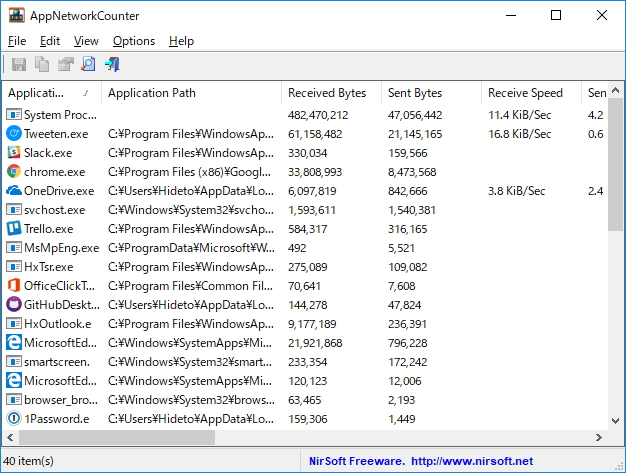Click the vertical scrollbar down arrow
Viewport: 626px width, 473px height.
(616, 421)
